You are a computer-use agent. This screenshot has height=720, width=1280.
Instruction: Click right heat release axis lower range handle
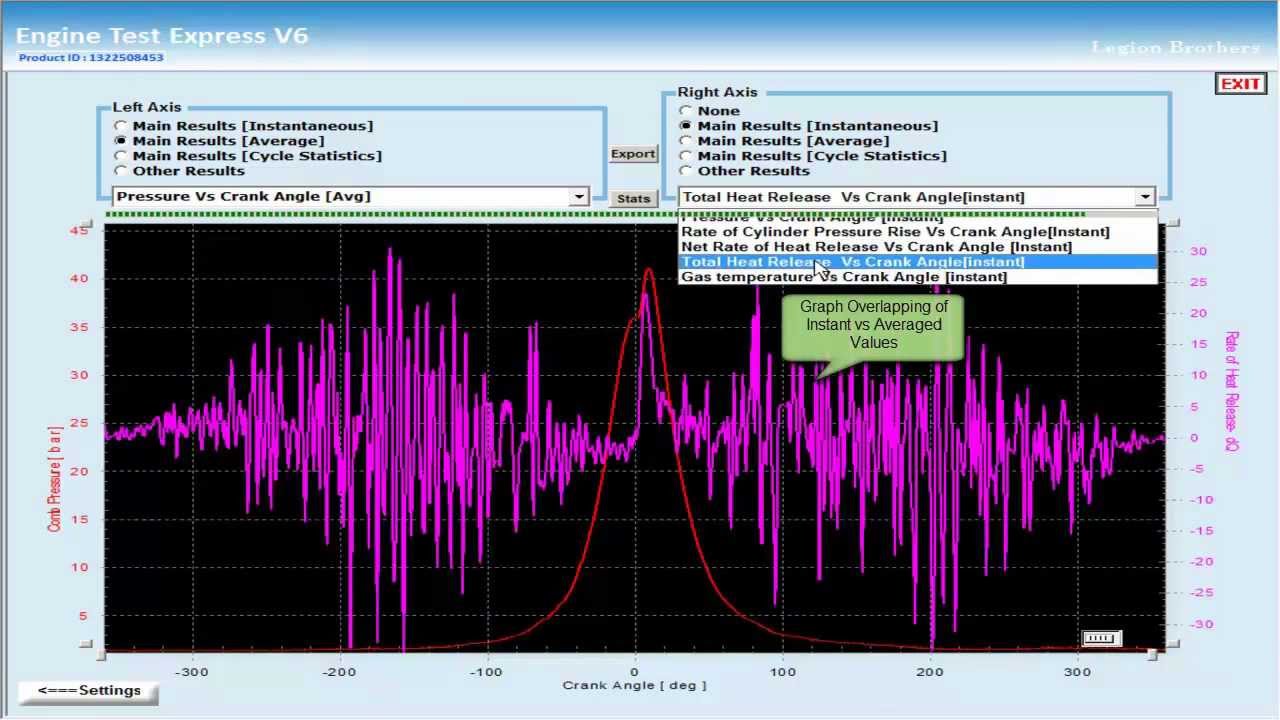pyautogui.click(x=1172, y=645)
